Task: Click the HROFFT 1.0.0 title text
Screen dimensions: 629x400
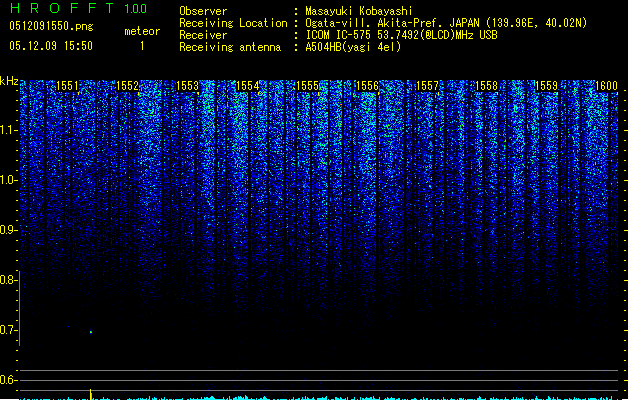Action: click(79, 8)
